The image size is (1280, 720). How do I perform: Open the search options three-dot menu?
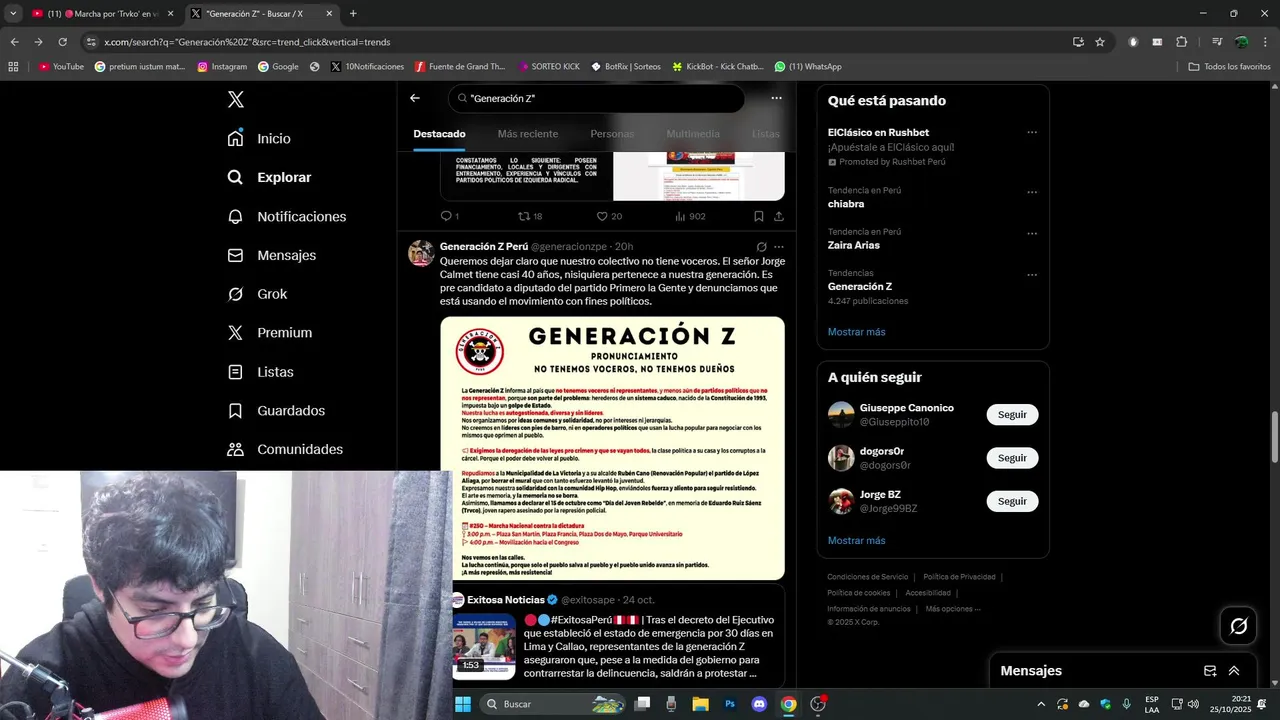[x=776, y=98]
